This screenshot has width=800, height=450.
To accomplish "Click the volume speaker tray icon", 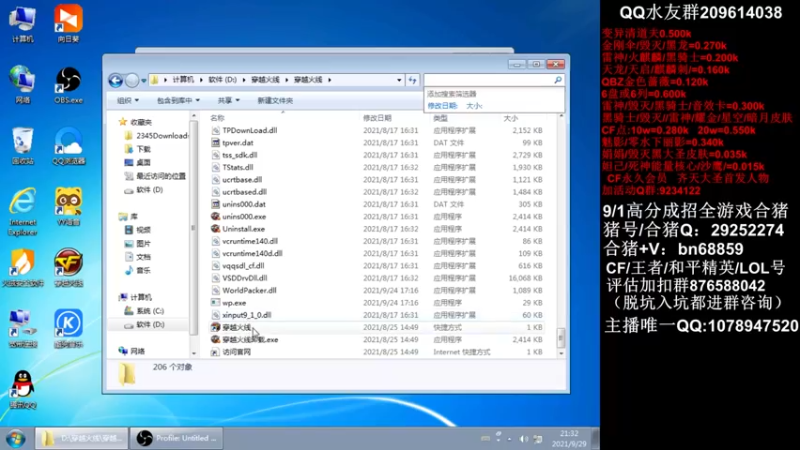I will coord(524,438).
